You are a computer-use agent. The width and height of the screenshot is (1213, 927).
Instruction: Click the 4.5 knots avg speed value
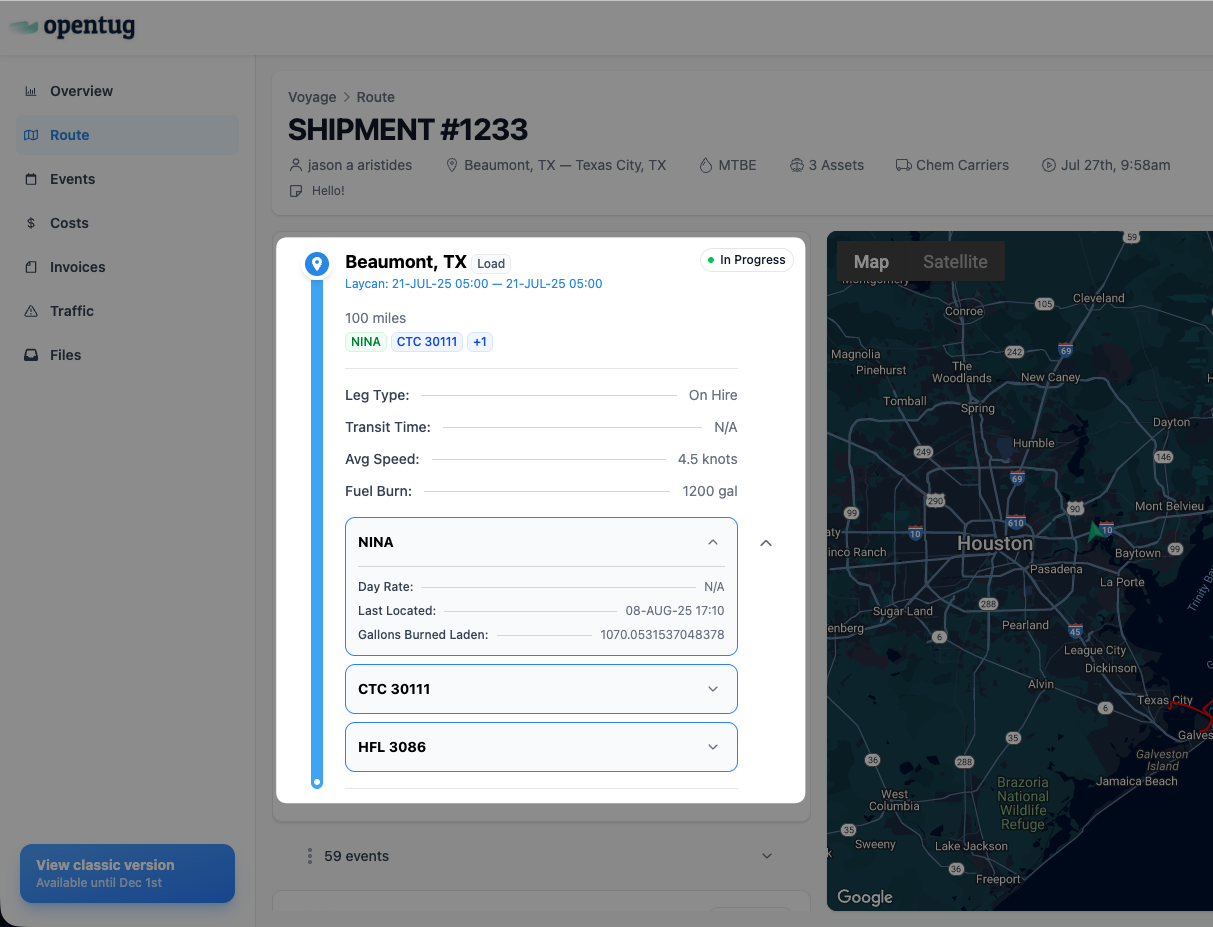pos(708,459)
